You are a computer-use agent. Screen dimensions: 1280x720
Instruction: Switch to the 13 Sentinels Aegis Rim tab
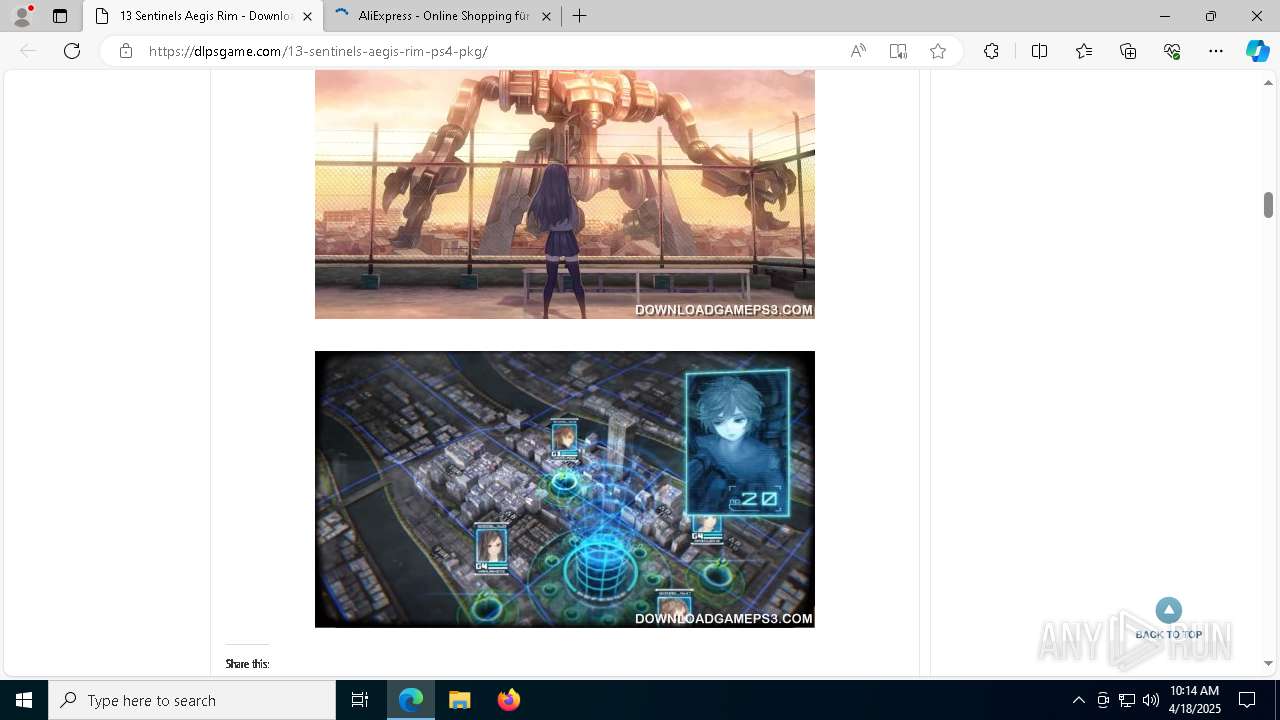[204, 16]
